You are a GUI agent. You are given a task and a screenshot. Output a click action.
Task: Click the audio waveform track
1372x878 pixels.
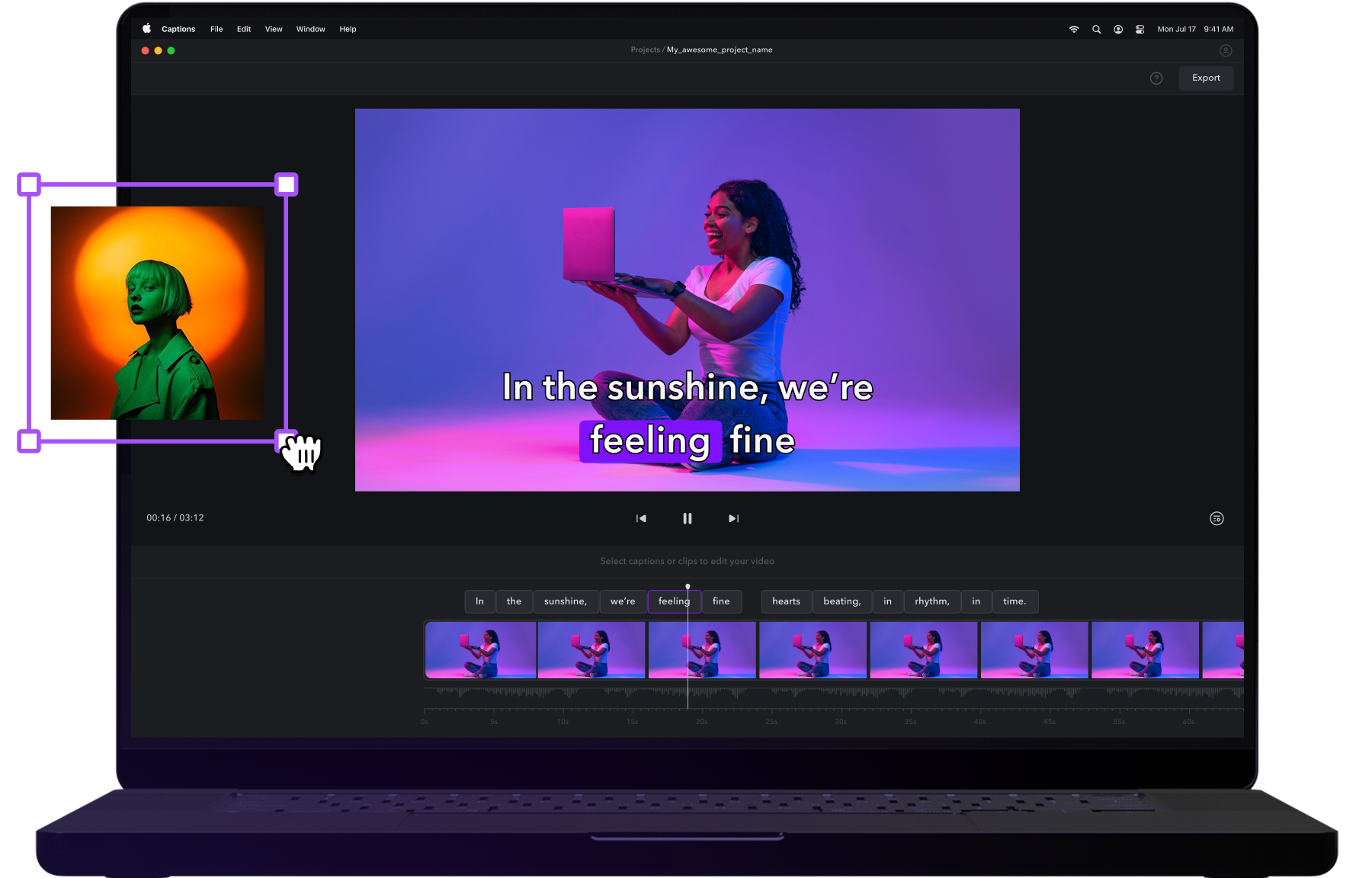point(833,693)
